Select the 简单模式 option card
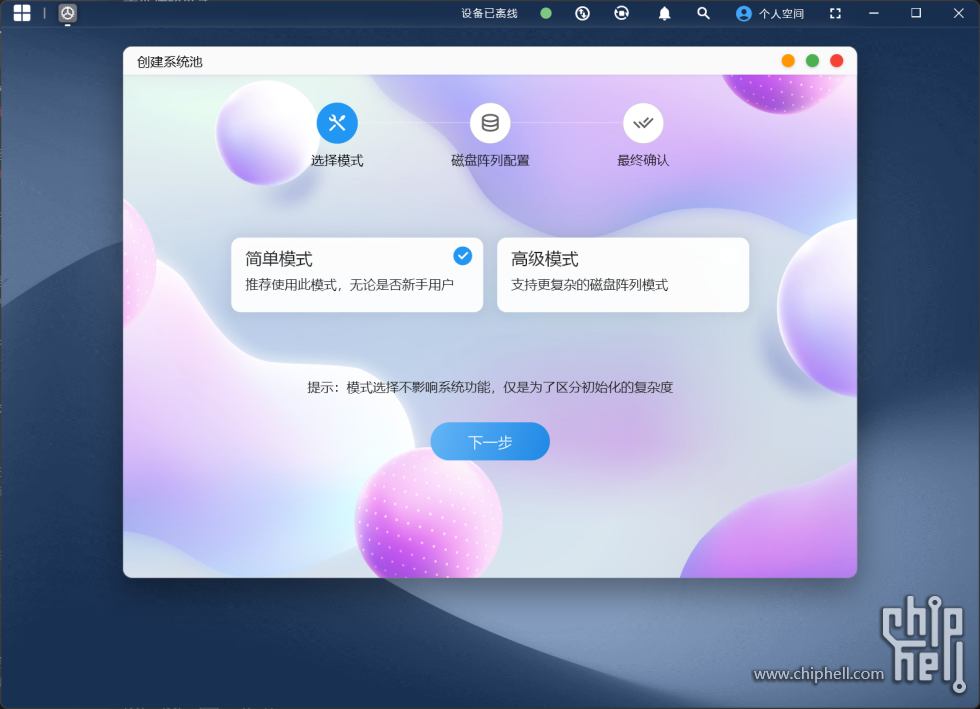 pos(357,274)
